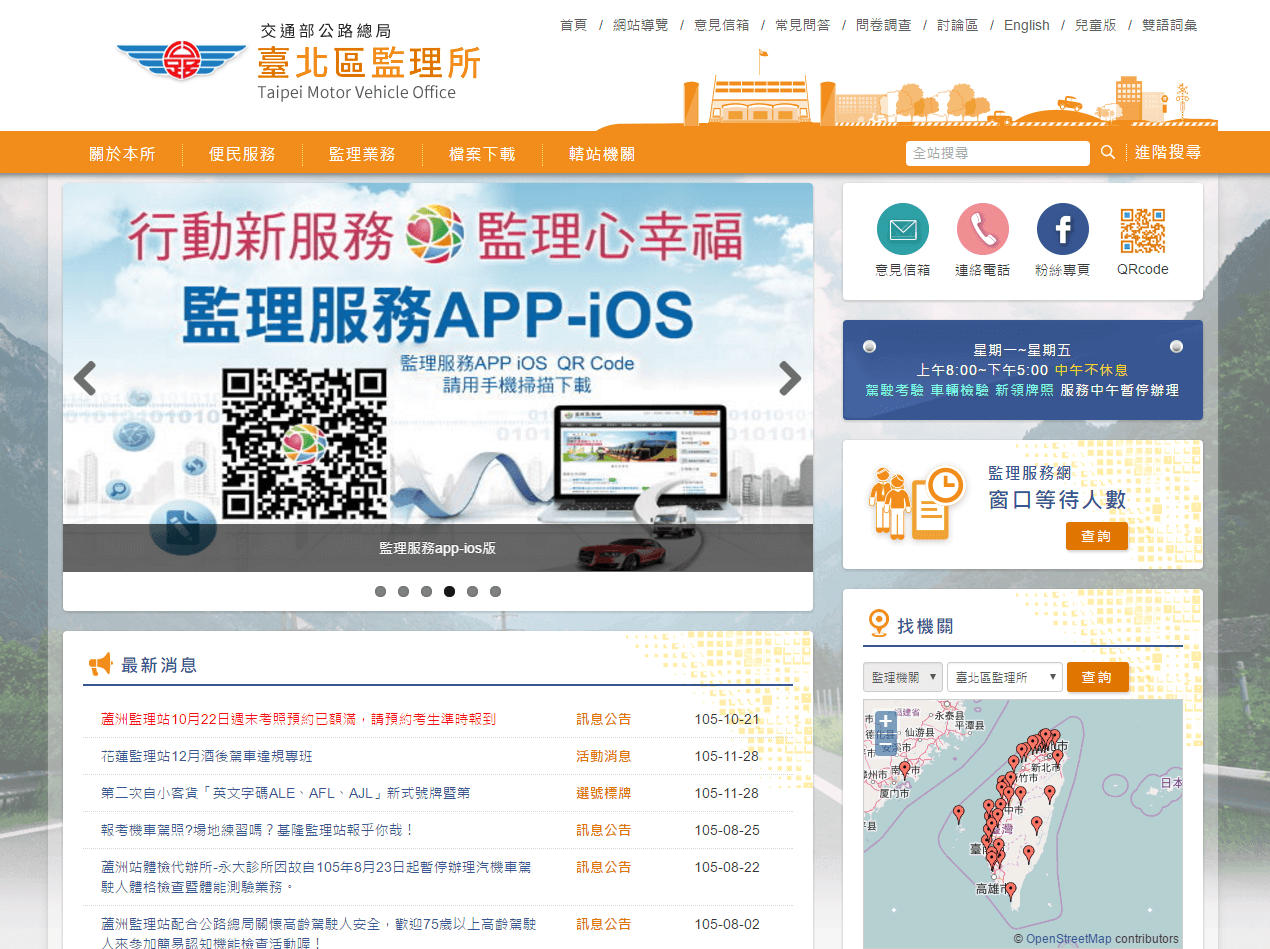The width and height of the screenshot is (1270, 949).
Task: Show previous carousel slide arrow
Action: click(x=86, y=378)
